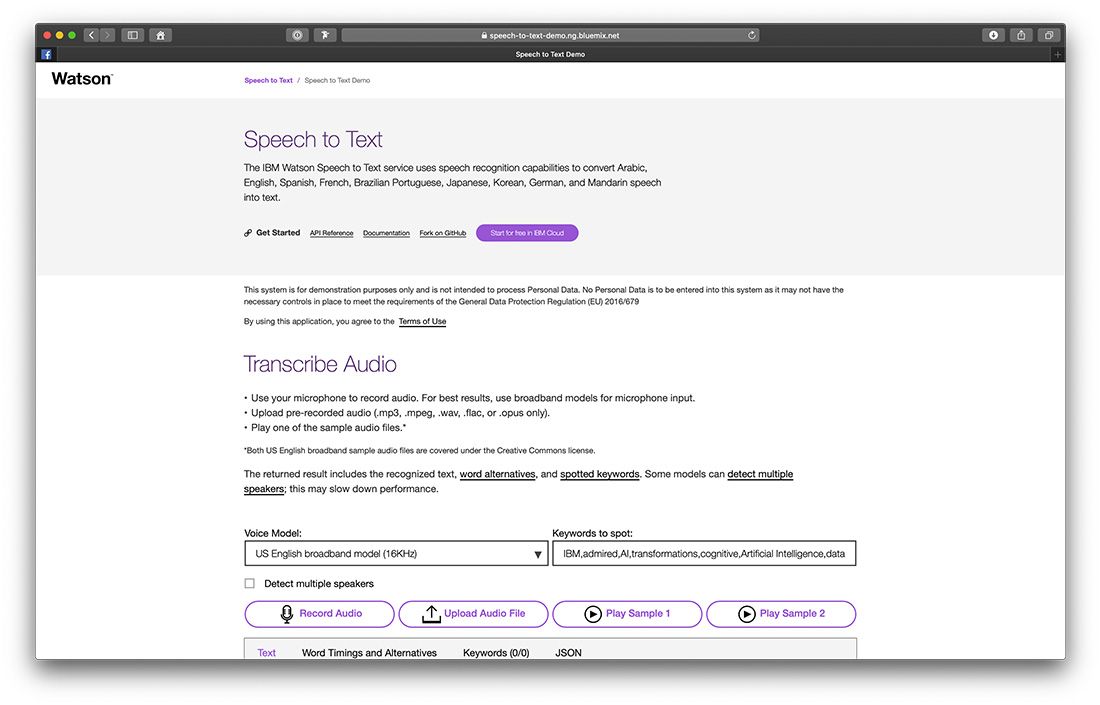Image resolution: width=1100 pixels, height=705 pixels.
Task: Open the Keywords (0/0) tab
Action: 496,652
